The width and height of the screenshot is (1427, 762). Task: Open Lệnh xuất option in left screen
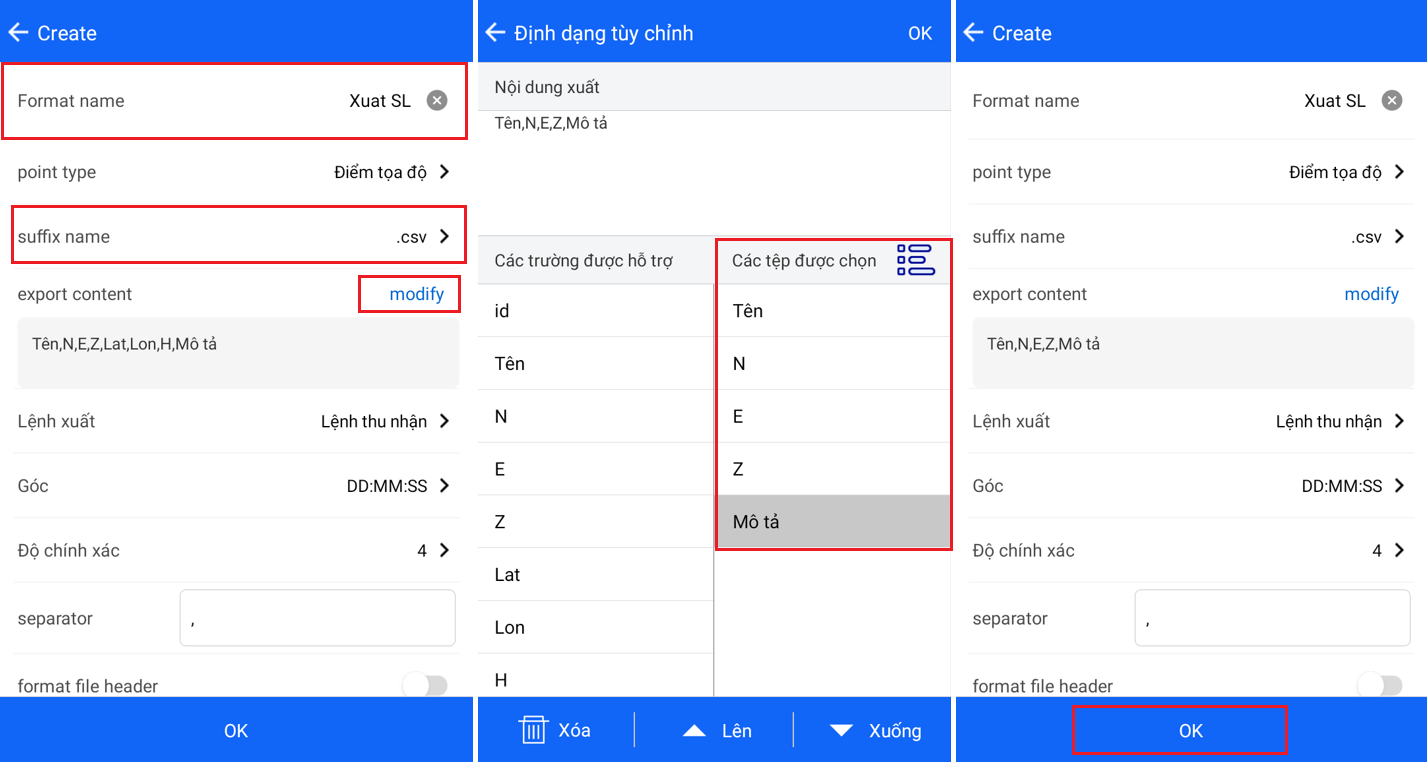tap(236, 421)
